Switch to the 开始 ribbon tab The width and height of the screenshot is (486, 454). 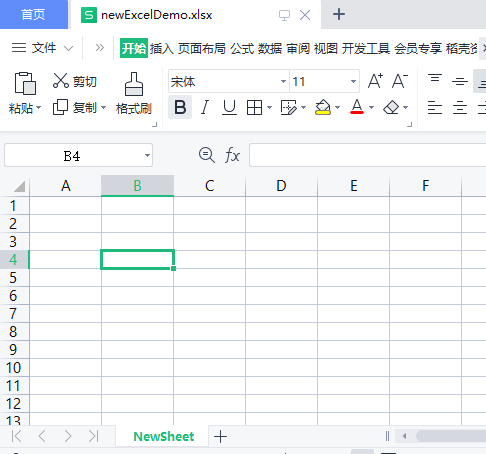[x=134, y=48]
